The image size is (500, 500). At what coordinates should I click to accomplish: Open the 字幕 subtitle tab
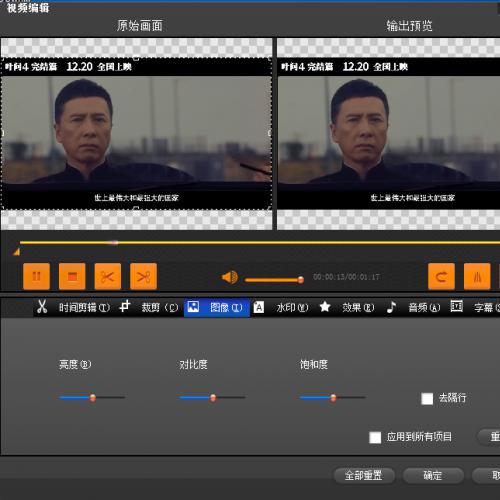tap(487, 307)
